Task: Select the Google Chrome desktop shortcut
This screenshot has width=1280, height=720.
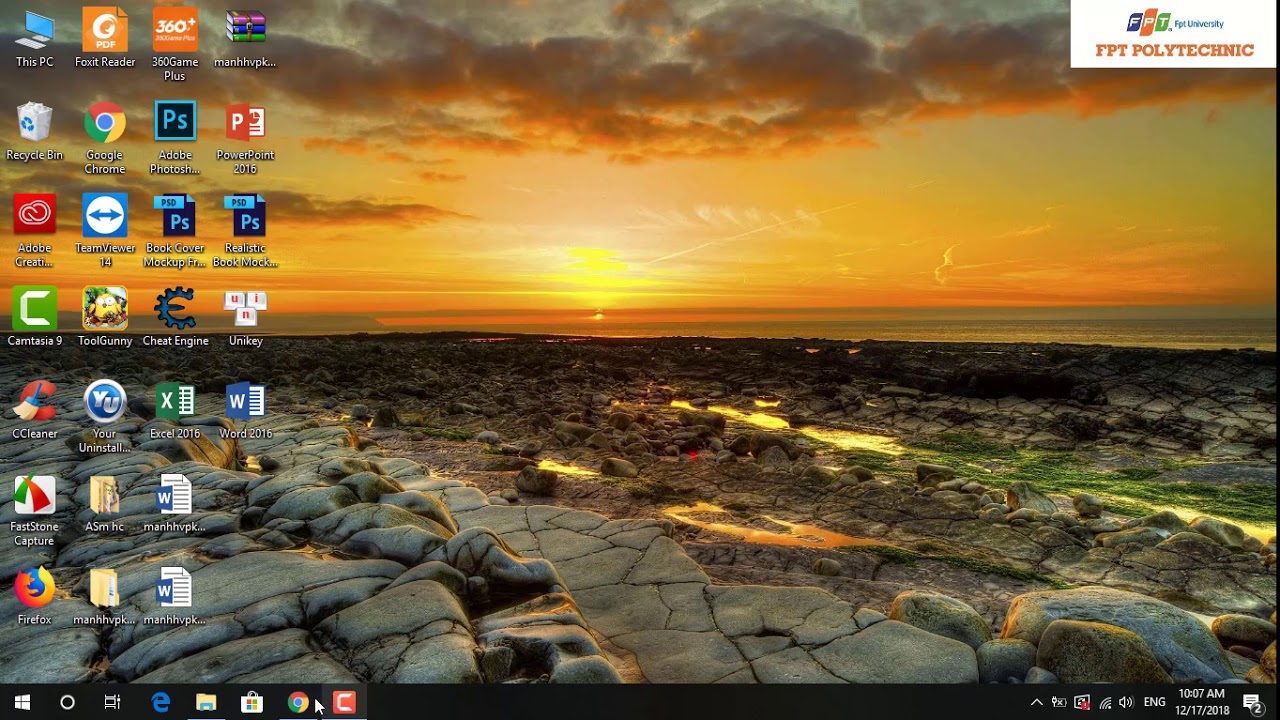Action: coord(105,139)
